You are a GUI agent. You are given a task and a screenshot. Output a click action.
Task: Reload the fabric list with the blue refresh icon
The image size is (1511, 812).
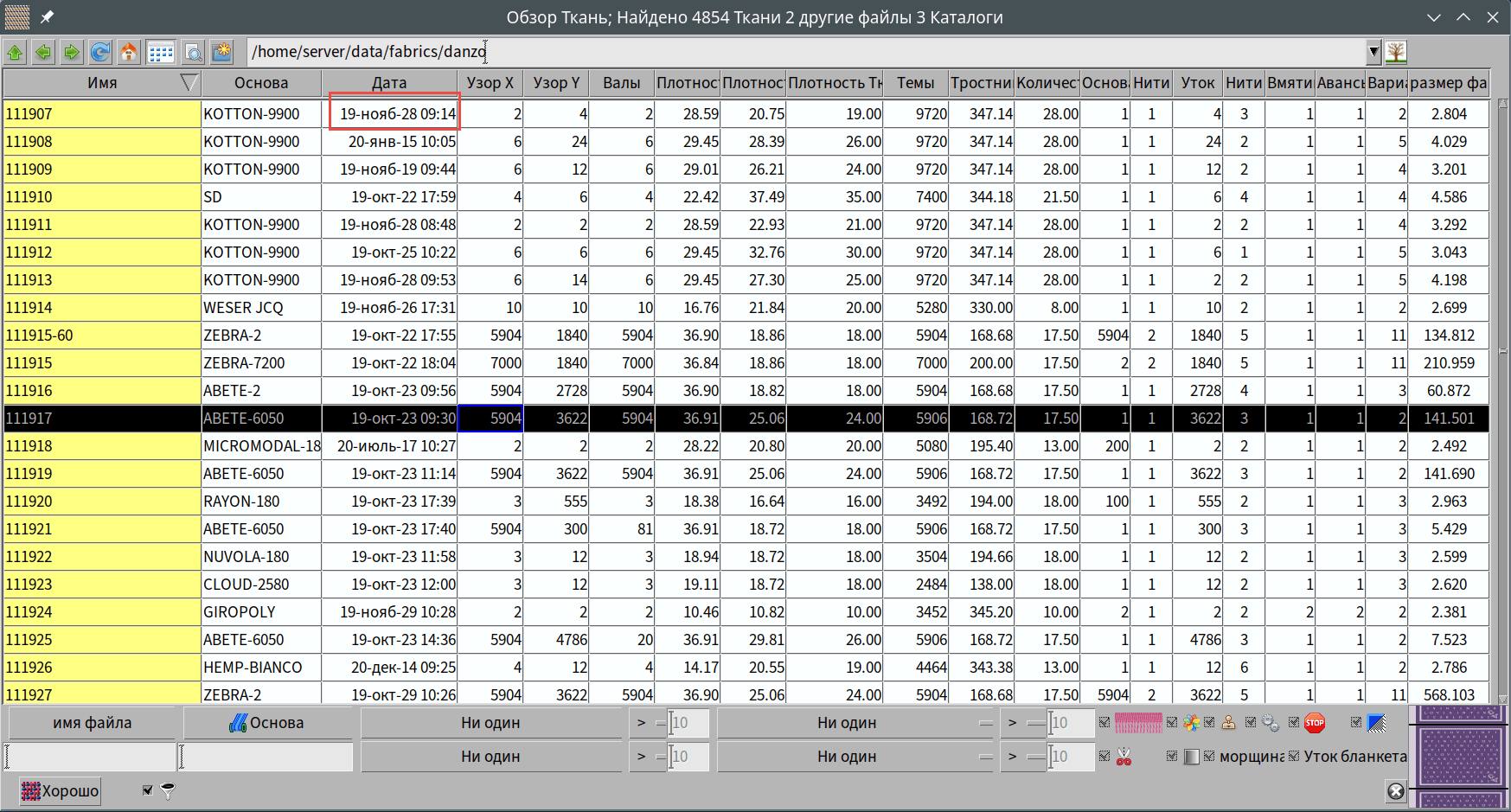100,53
